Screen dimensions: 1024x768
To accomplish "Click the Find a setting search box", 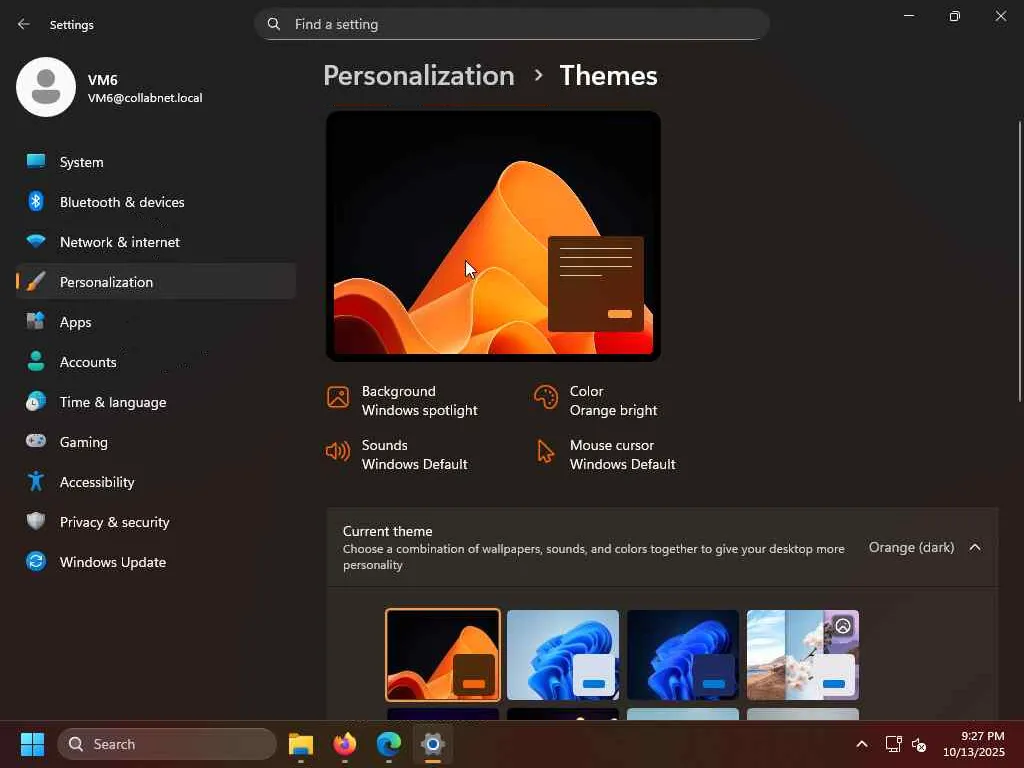I will [x=512, y=24].
